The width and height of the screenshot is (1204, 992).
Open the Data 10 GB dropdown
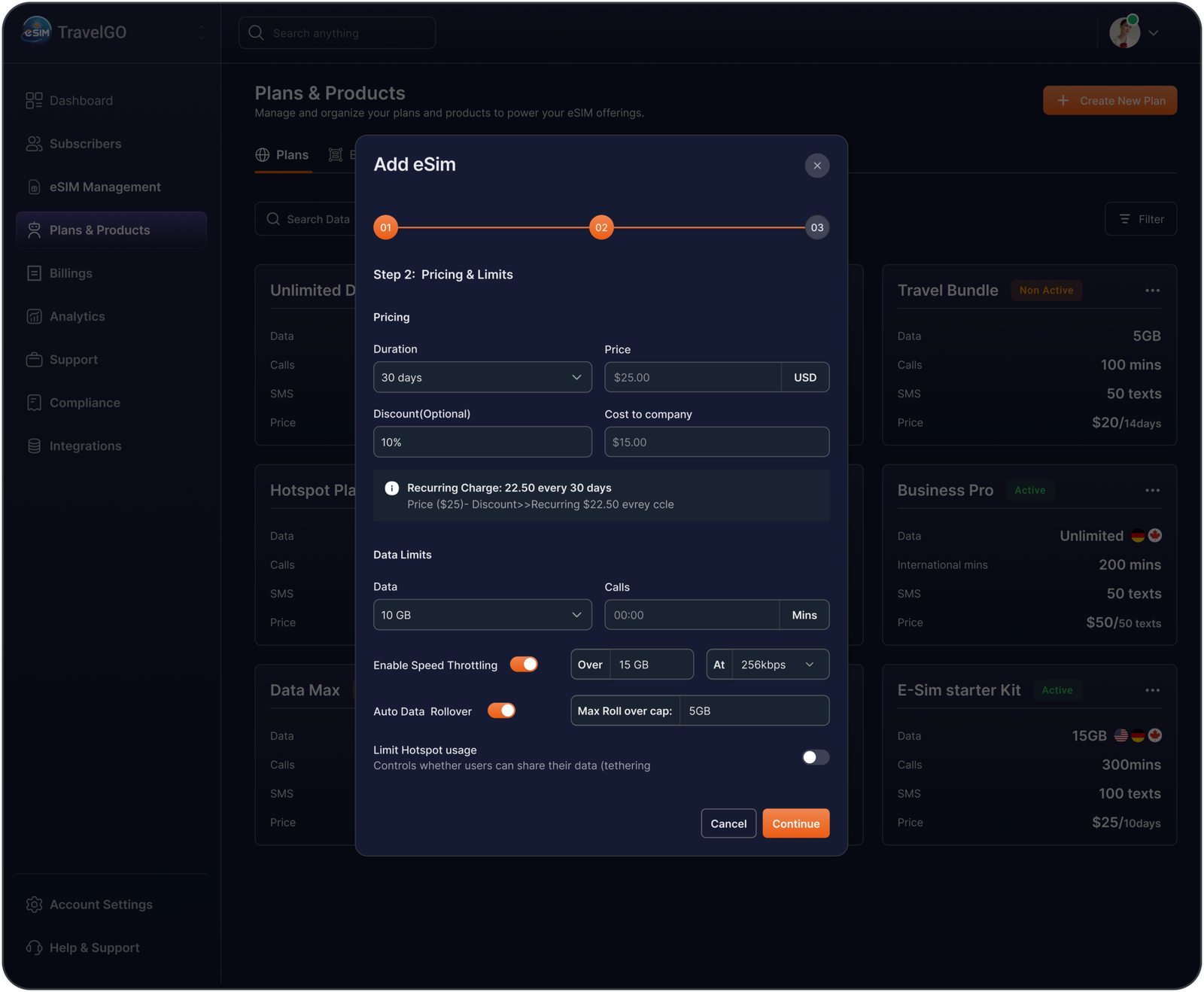(x=482, y=615)
